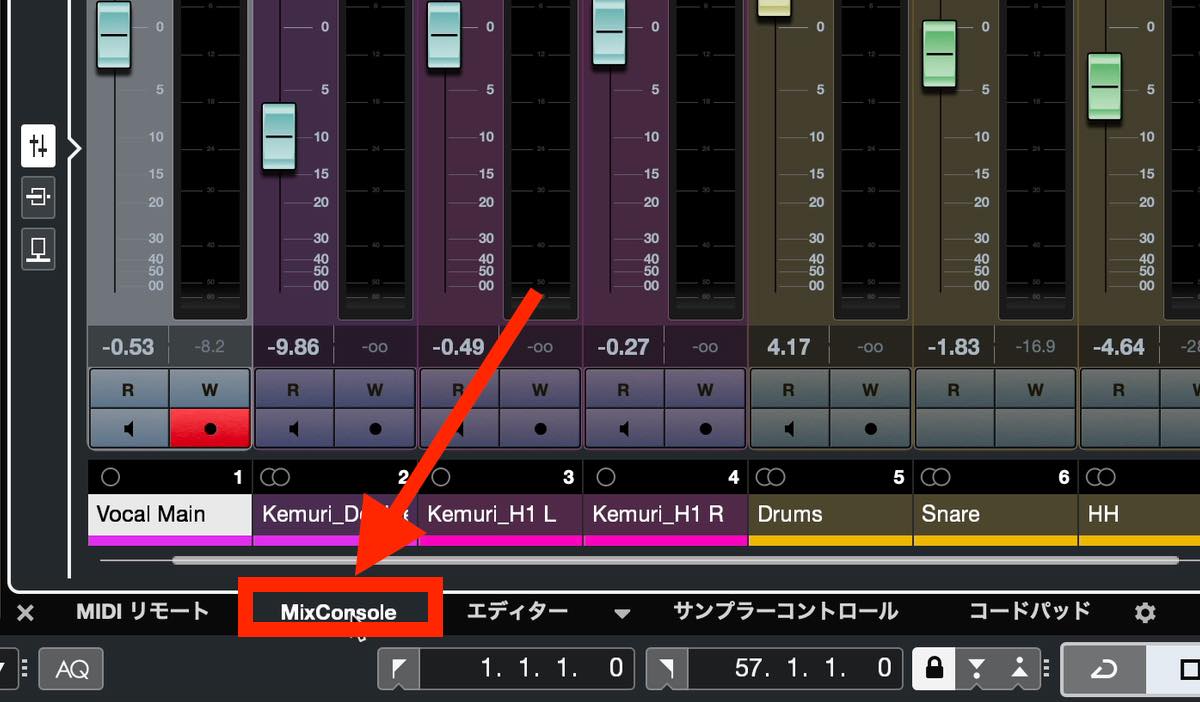
Task: Switch to the MIDI リモート tab
Action: 142,611
